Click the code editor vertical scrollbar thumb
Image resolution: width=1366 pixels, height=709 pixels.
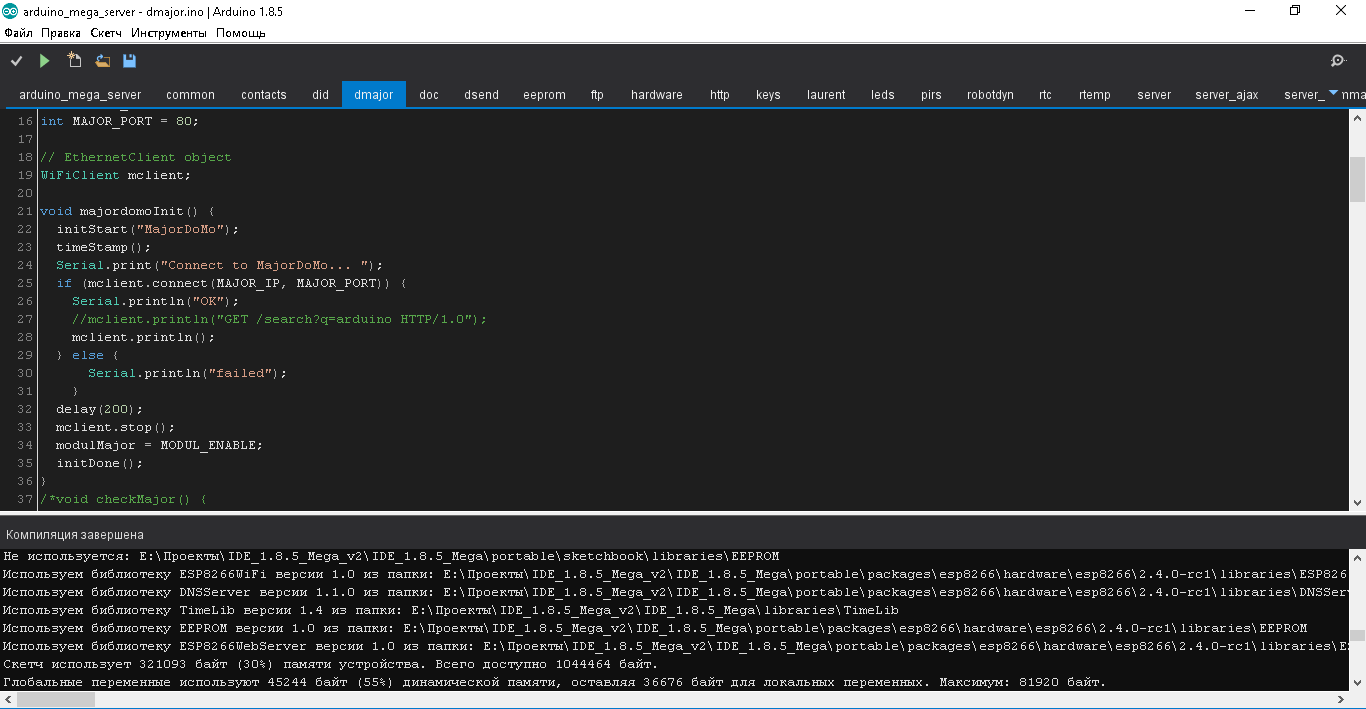[1357, 179]
